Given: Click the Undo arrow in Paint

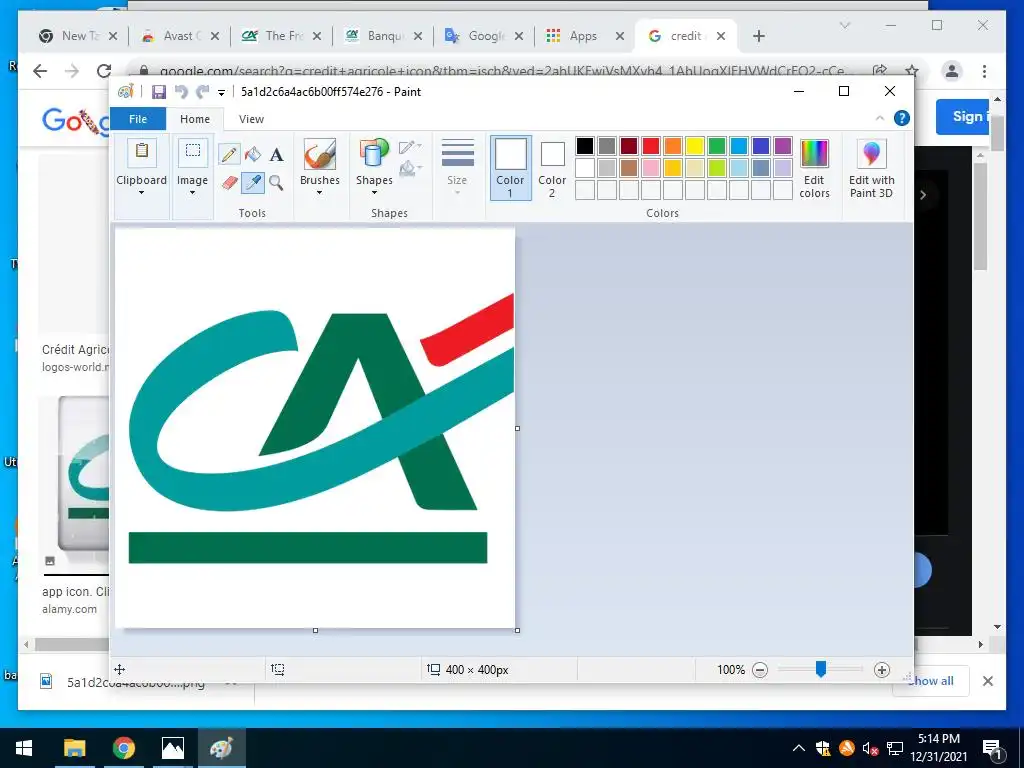Looking at the screenshot, I should tap(181, 92).
